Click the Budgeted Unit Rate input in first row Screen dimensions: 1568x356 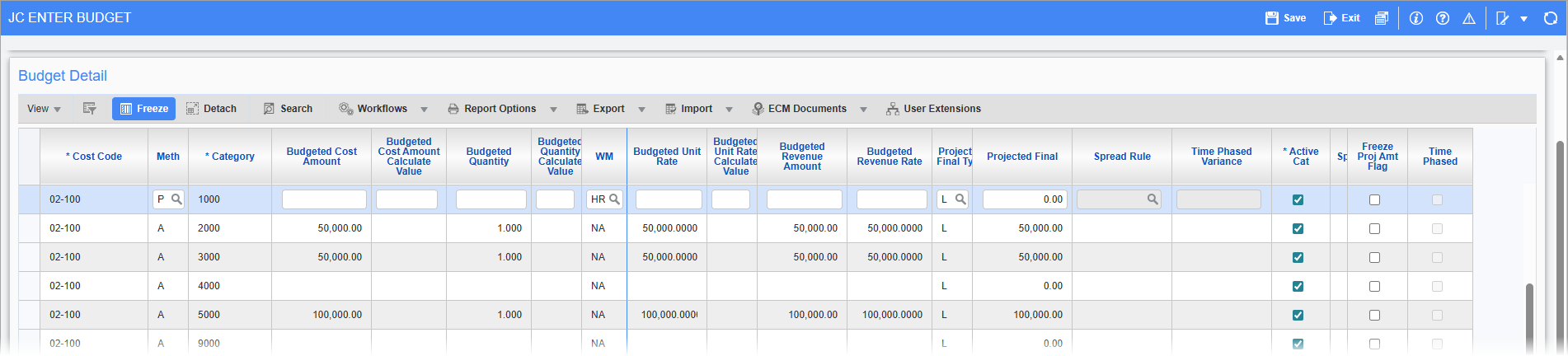[x=669, y=199]
